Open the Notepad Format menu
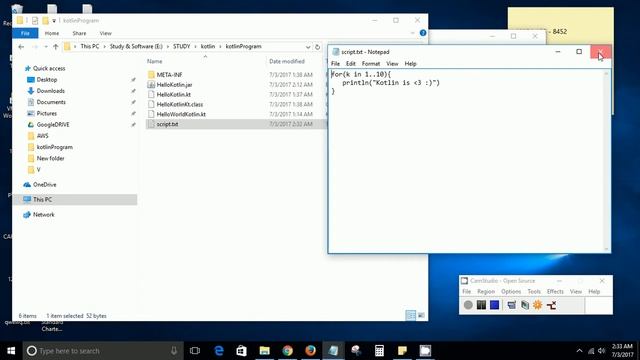 (x=371, y=64)
